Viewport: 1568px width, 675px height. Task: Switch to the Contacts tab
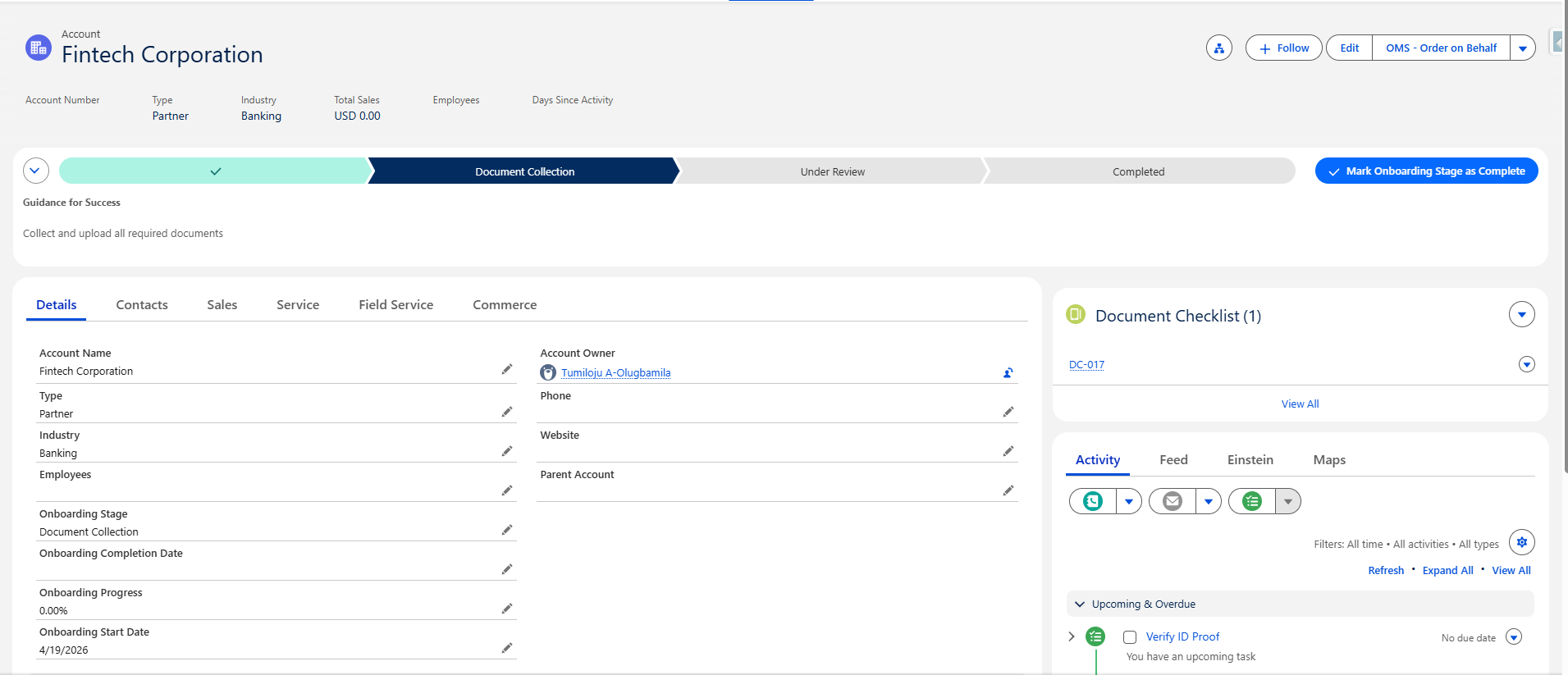tap(142, 304)
